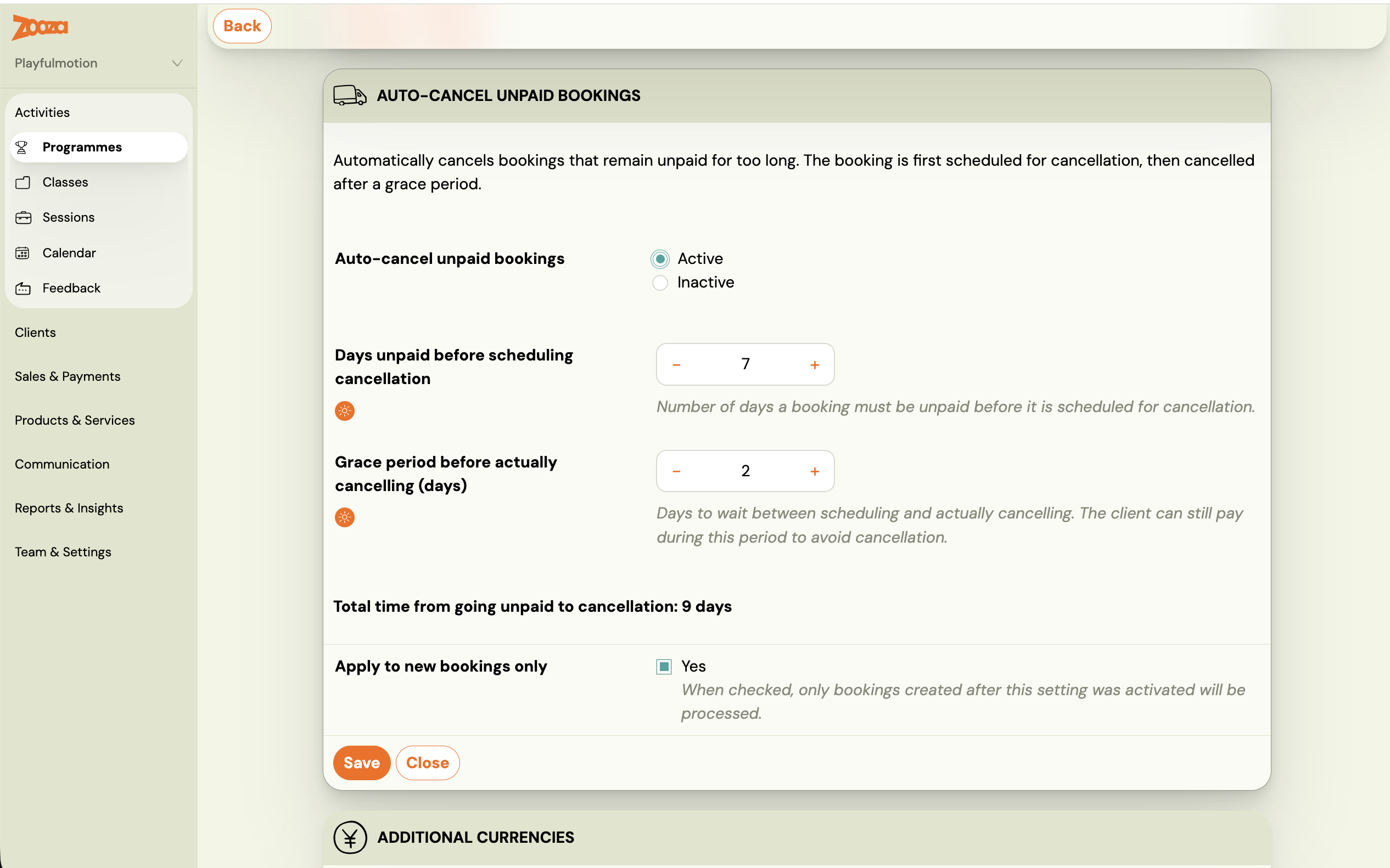Viewport: 1390px width, 868px height.
Task: Click the 'Inactive' label text
Action: pyautogui.click(x=705, y=283)
